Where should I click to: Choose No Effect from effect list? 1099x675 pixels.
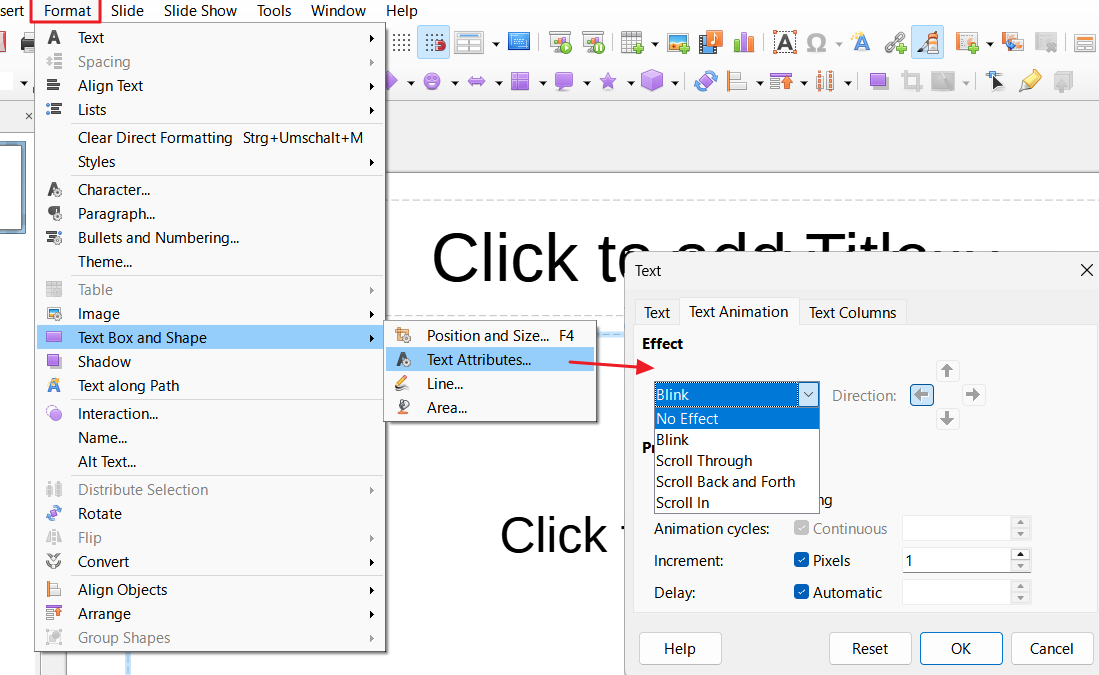click(737, 419)
